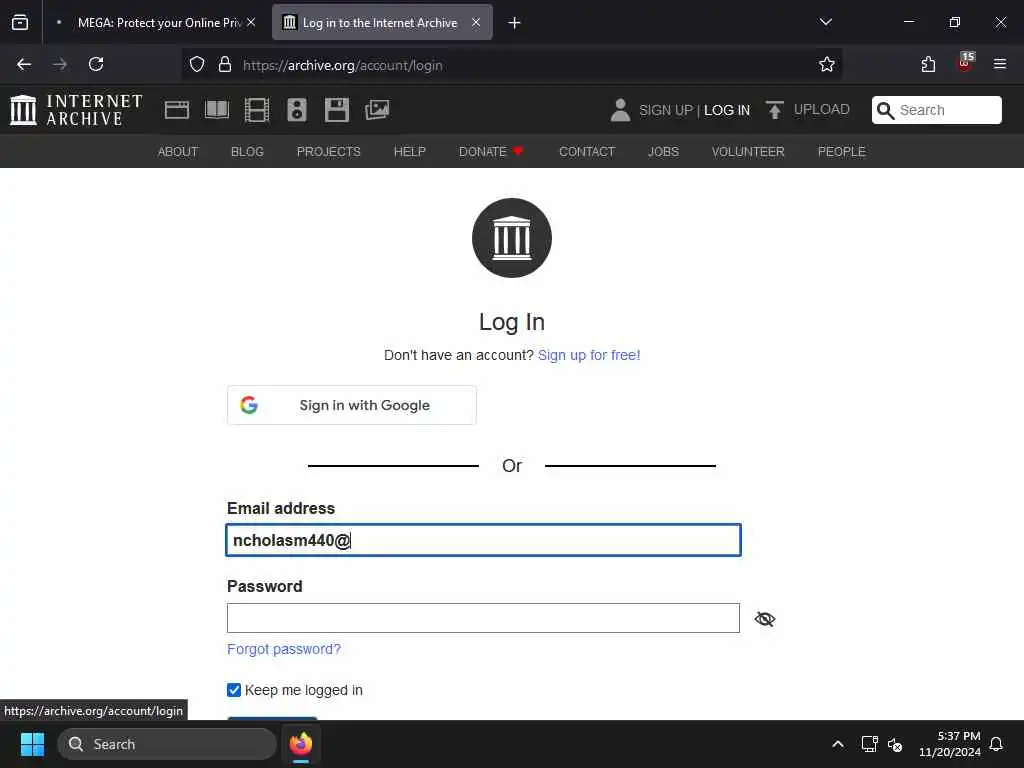Click the Forgot password link
The height and width of the screenshot is (768, 1024).
click(284, 649)
